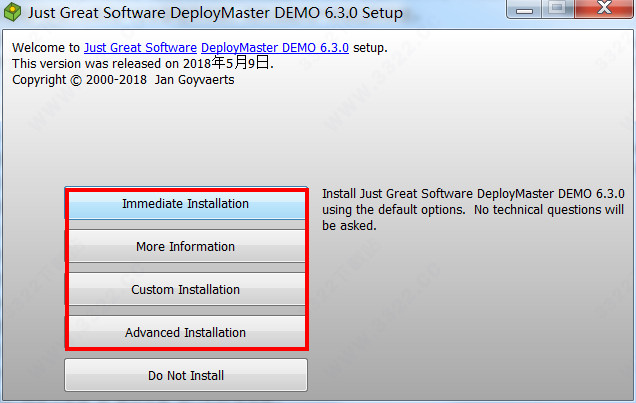Start the Immediate Installation
Screen dimensions: 636x403
point(186,204)
